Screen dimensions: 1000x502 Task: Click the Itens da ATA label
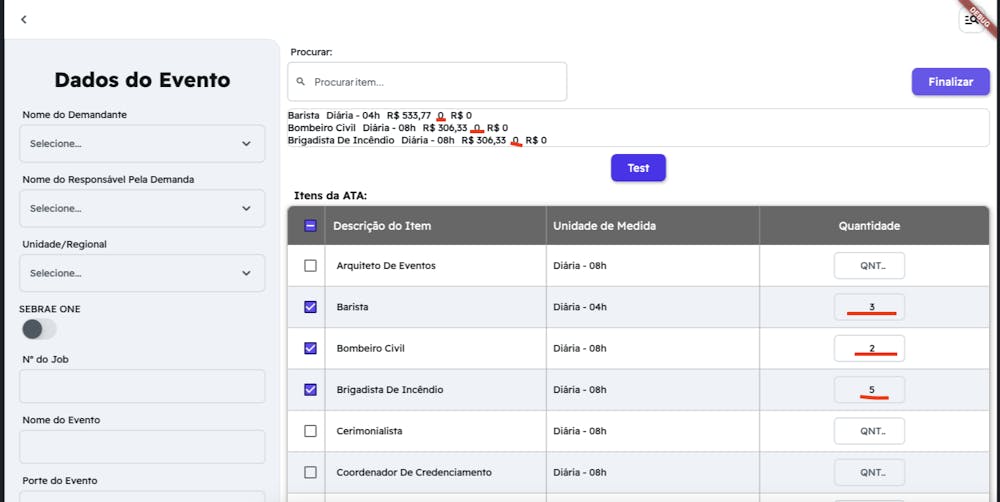[330, 196]
